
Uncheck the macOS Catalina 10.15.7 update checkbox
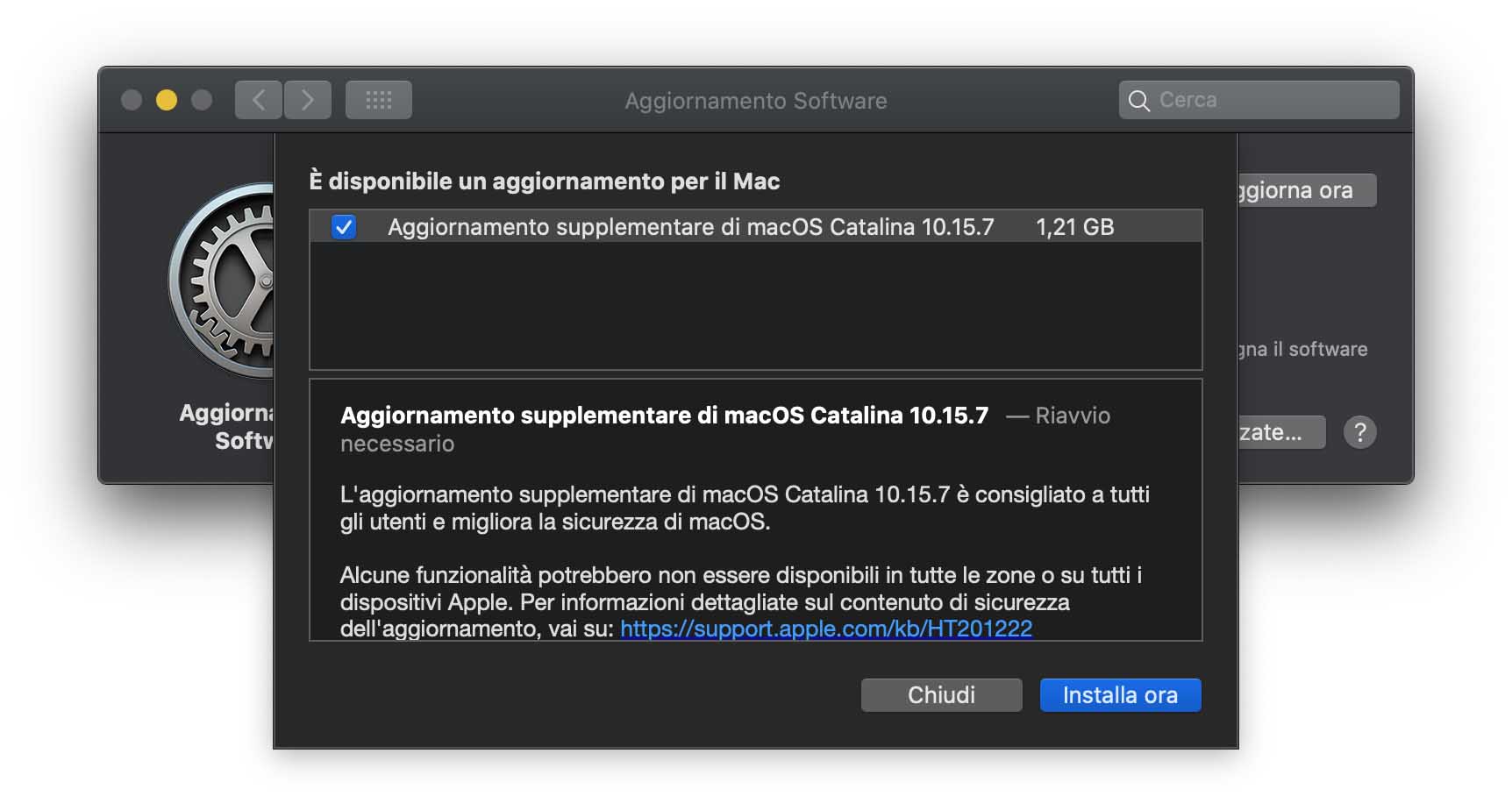pos(344,227)
